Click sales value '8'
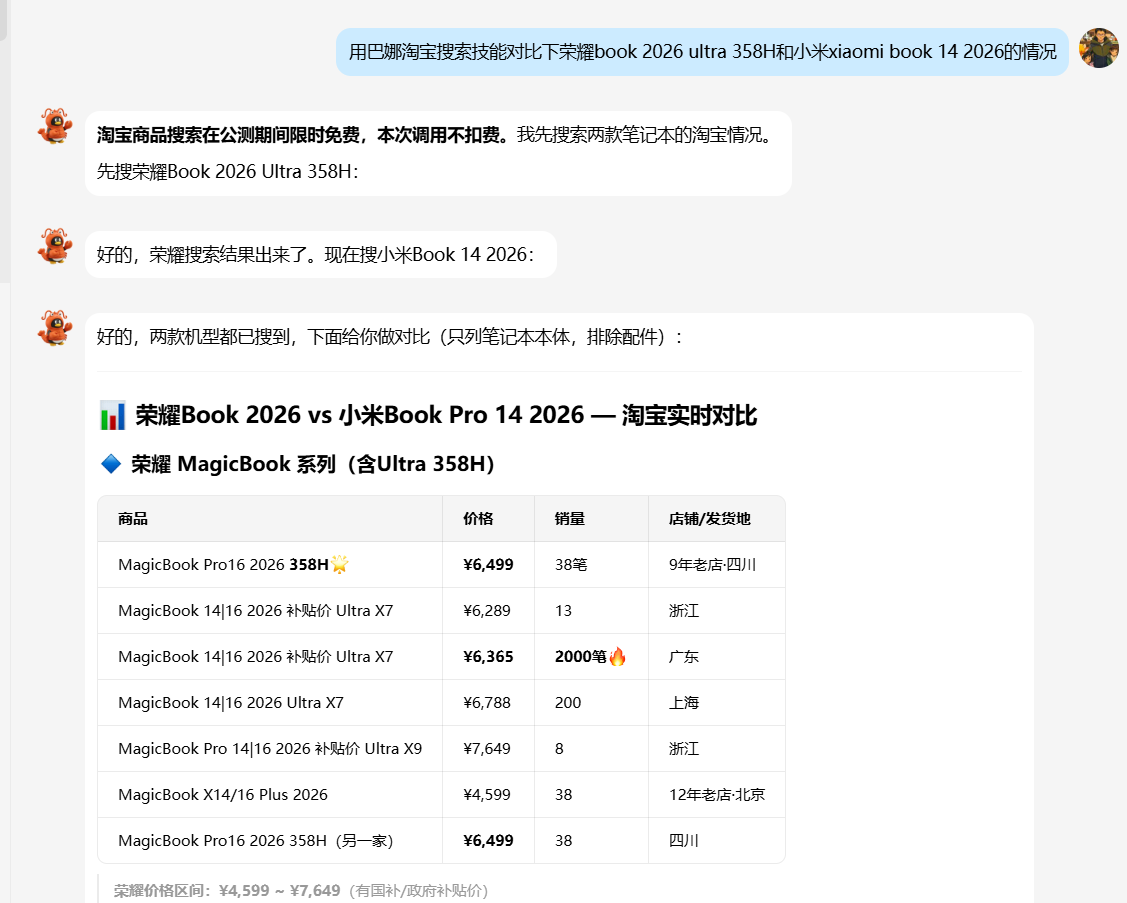 [559, 748]
